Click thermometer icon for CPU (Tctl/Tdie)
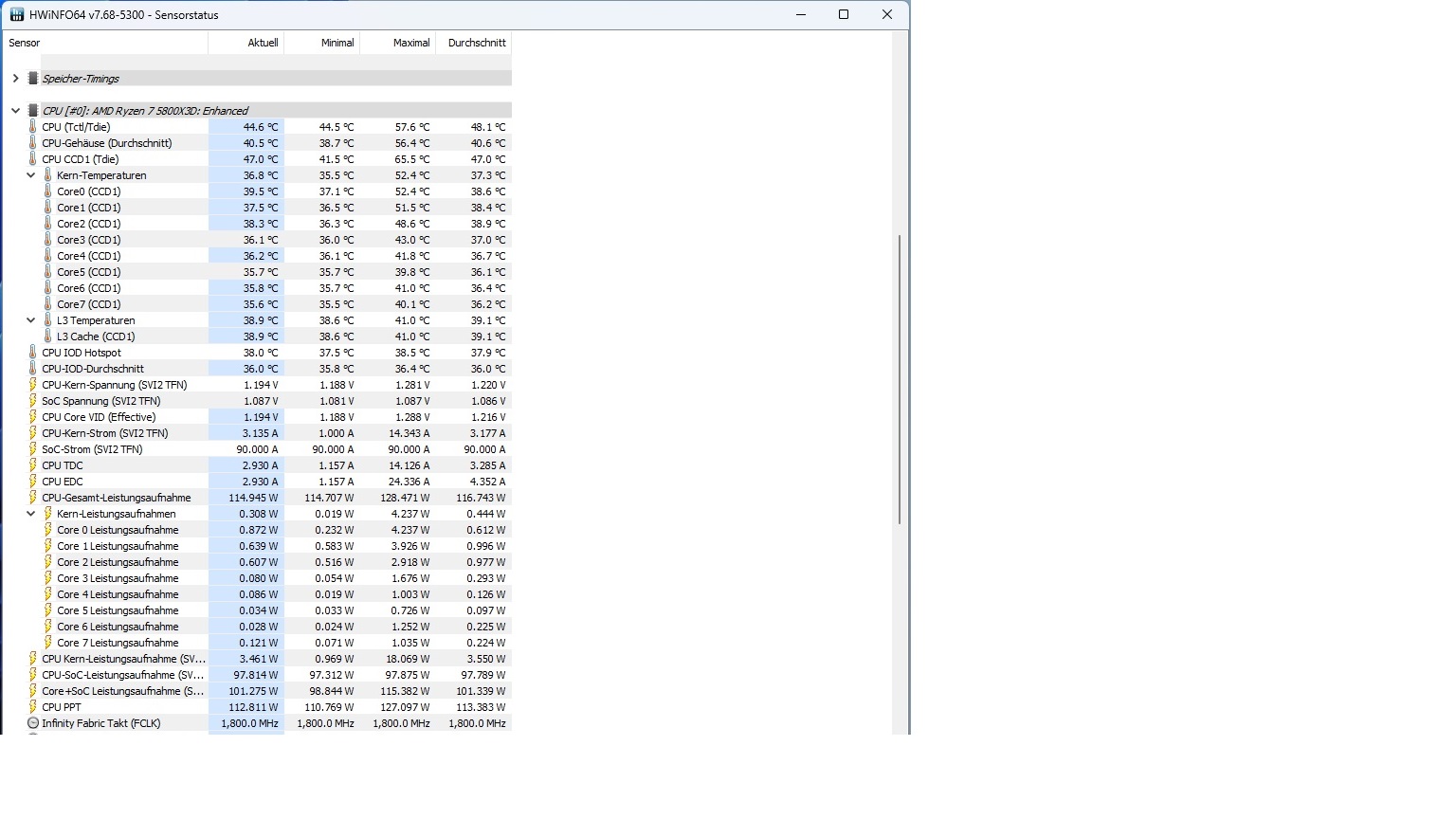This screenshot has height=819, width=1456. click(x=33, y=127)
